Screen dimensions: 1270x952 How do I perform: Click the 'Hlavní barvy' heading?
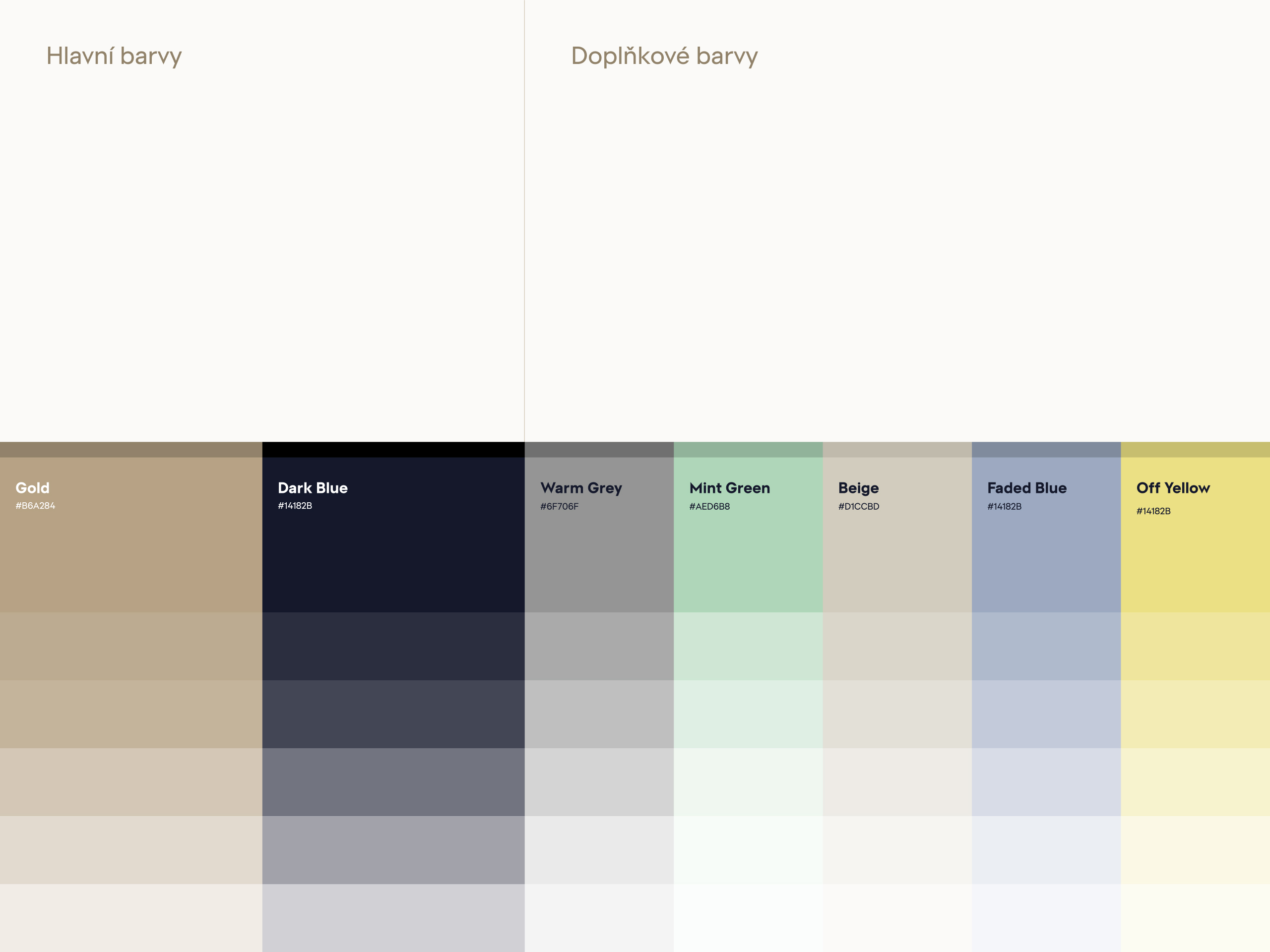(x=114, y=56)
